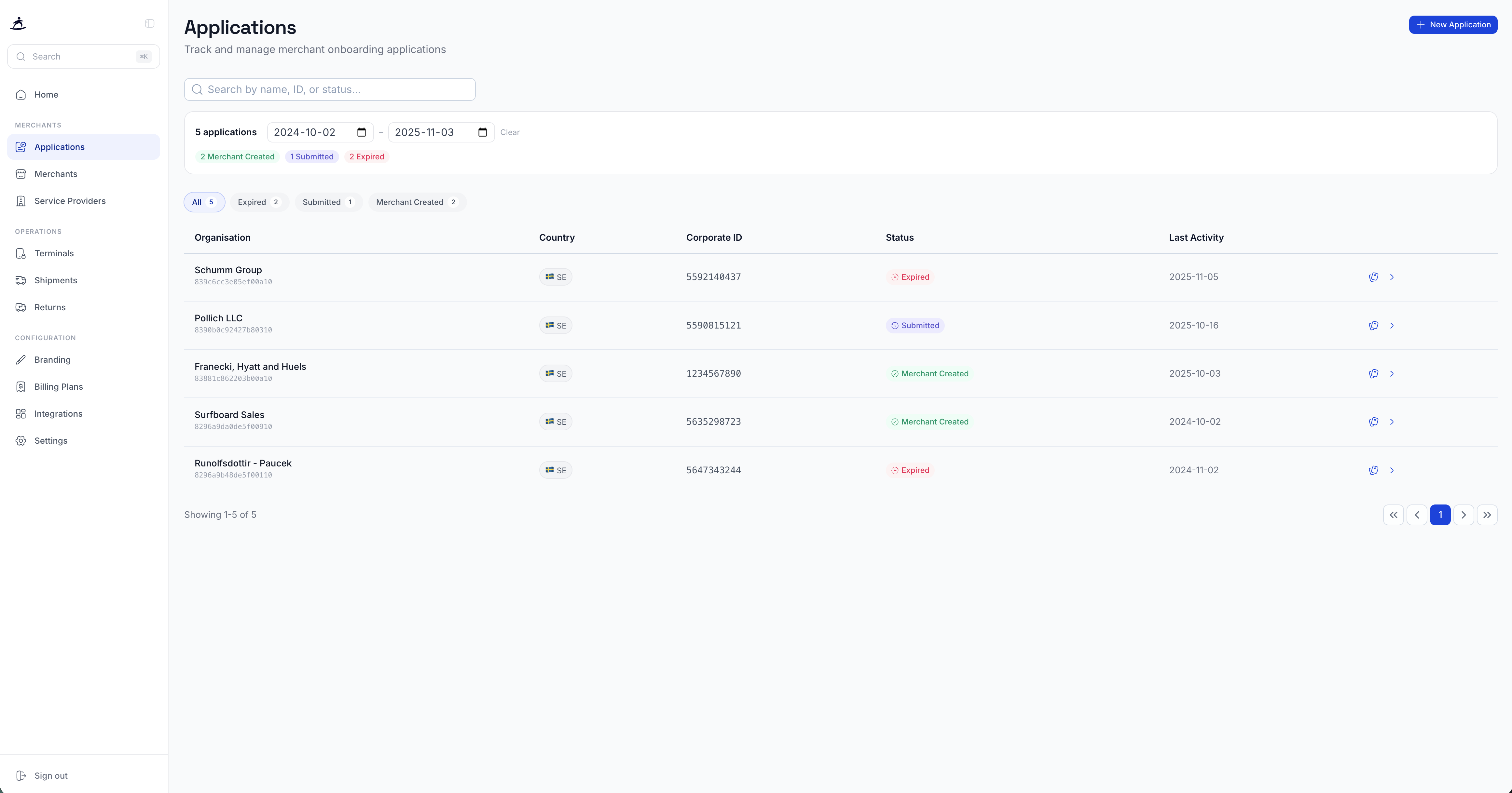1512x793 pixels.
Task: Collapse the sidebar with the panel toggle
Action: click(149, 23)
